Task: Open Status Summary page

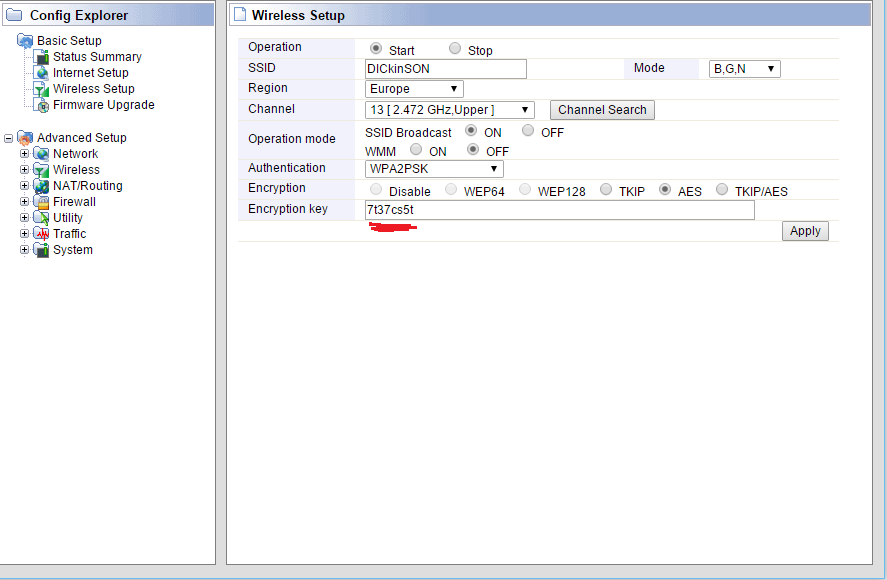Action: tap(97, 57)
